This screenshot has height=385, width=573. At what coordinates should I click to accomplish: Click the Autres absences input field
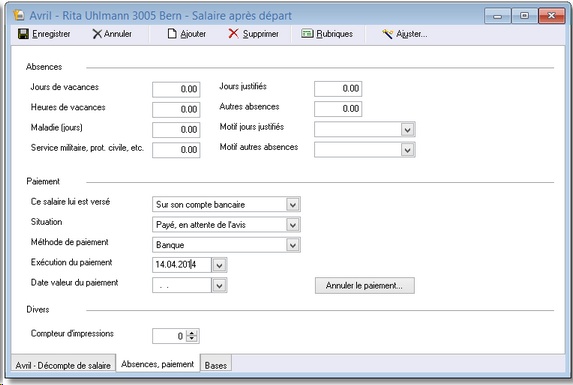pos(338,109)
